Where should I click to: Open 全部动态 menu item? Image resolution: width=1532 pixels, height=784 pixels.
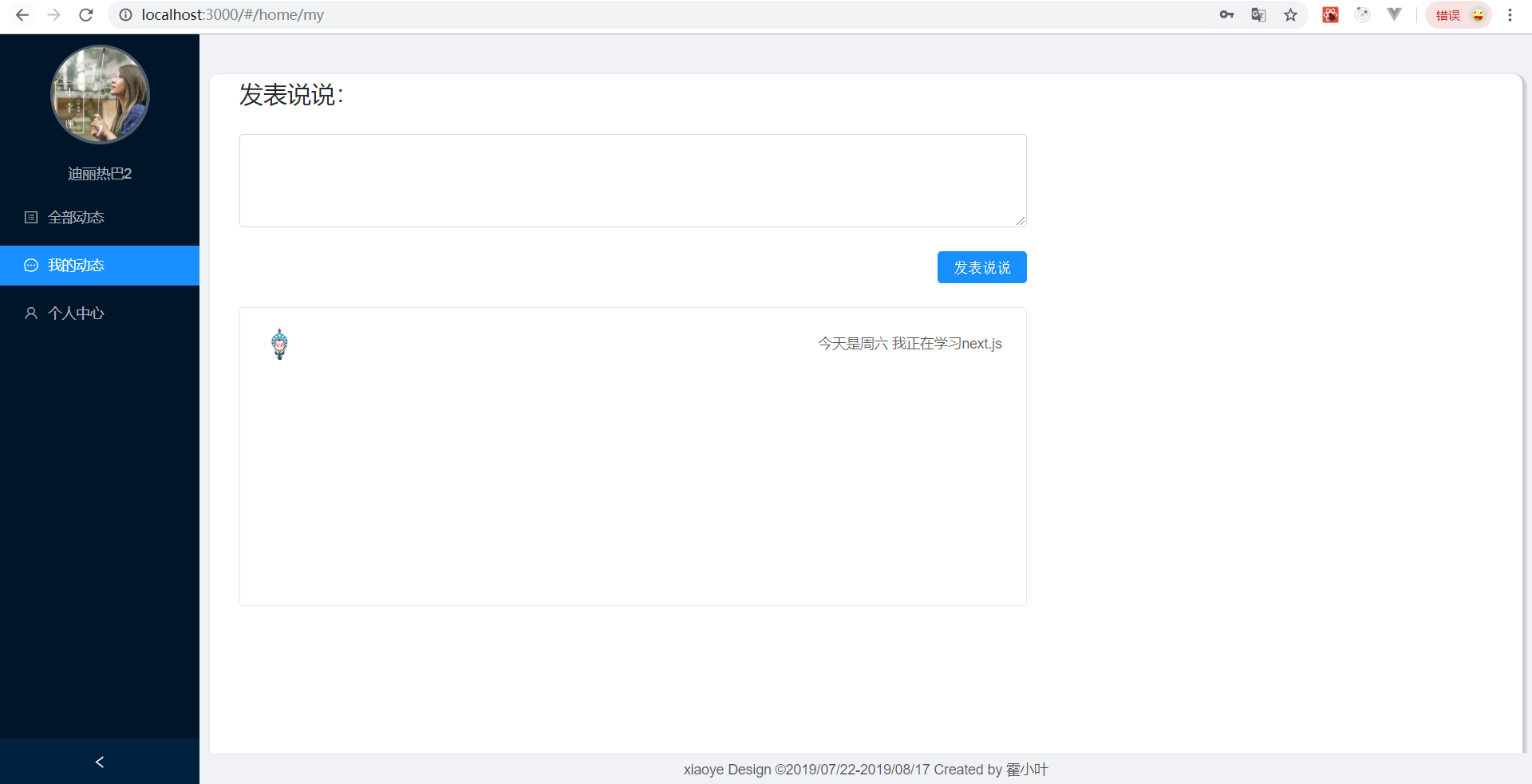click(100, 217)
